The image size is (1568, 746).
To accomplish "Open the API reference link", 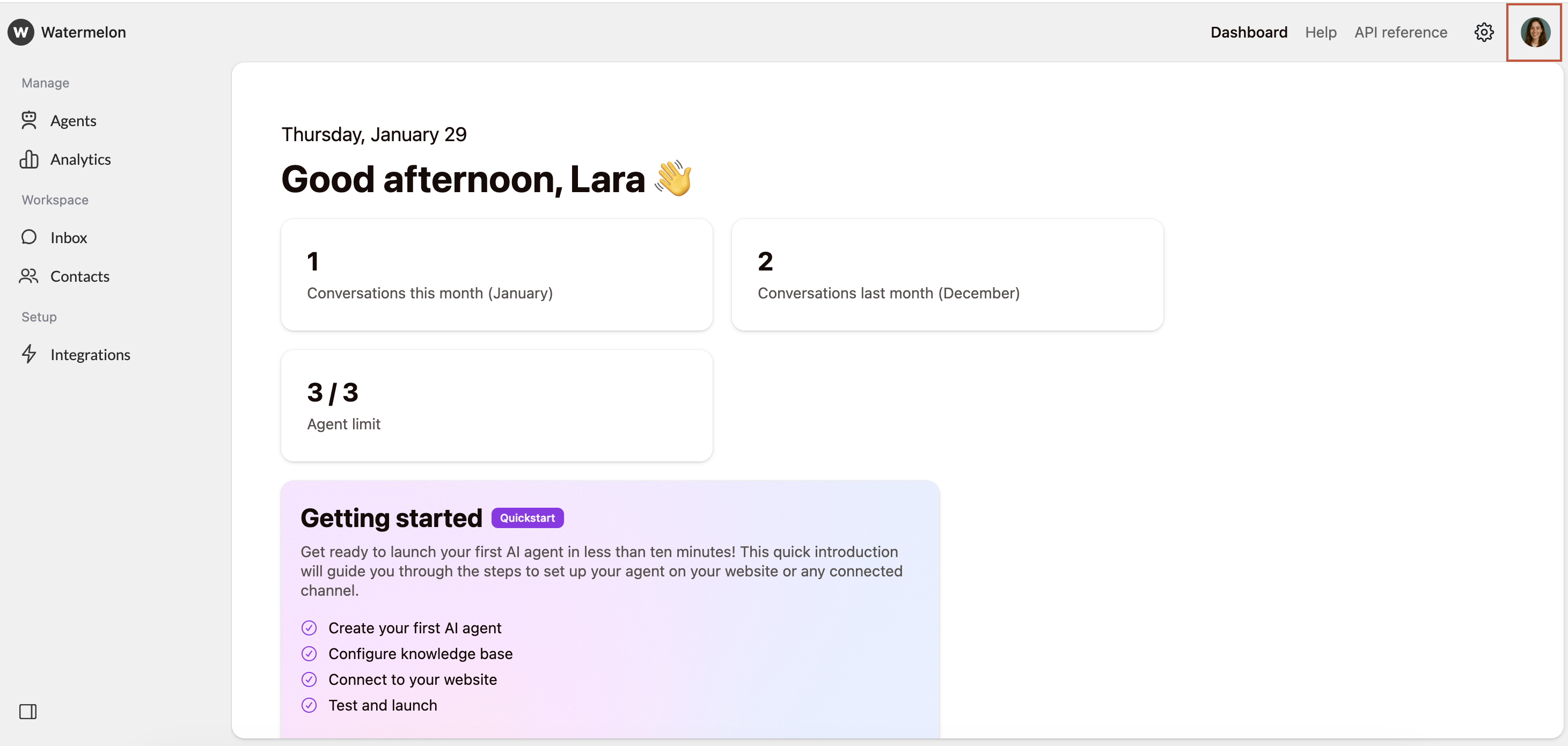I will (x=1401, y=32).
